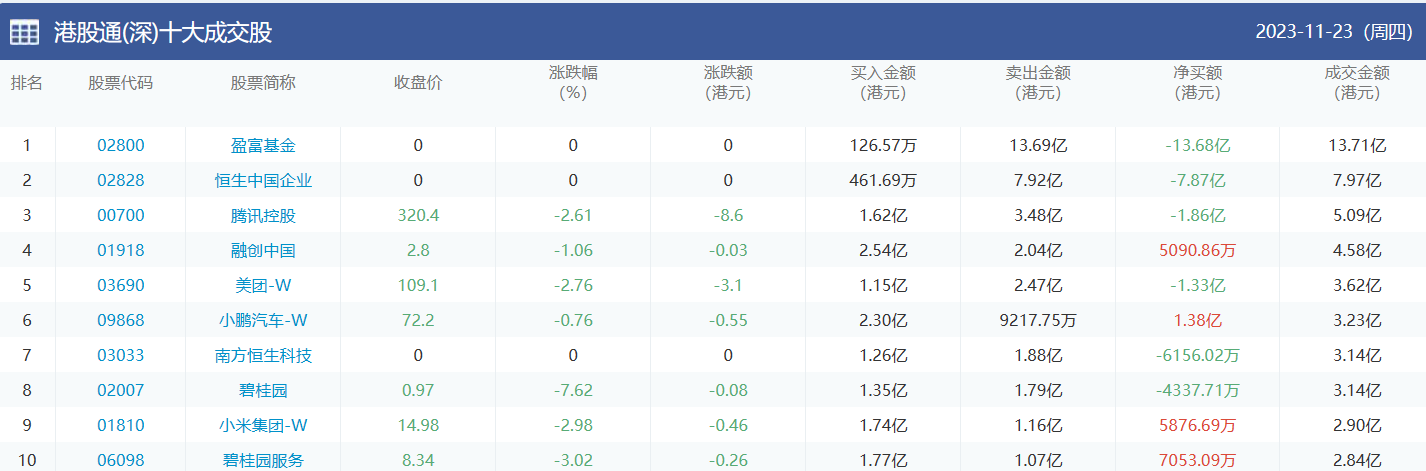Open 腾讯控股 stock page
The height and width of the screenshot is (471, 1426).
263,215
